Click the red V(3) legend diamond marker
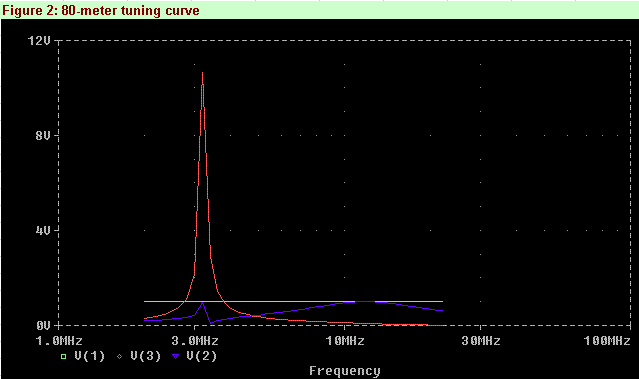639x379 pixels. click(x=119, y=357)
